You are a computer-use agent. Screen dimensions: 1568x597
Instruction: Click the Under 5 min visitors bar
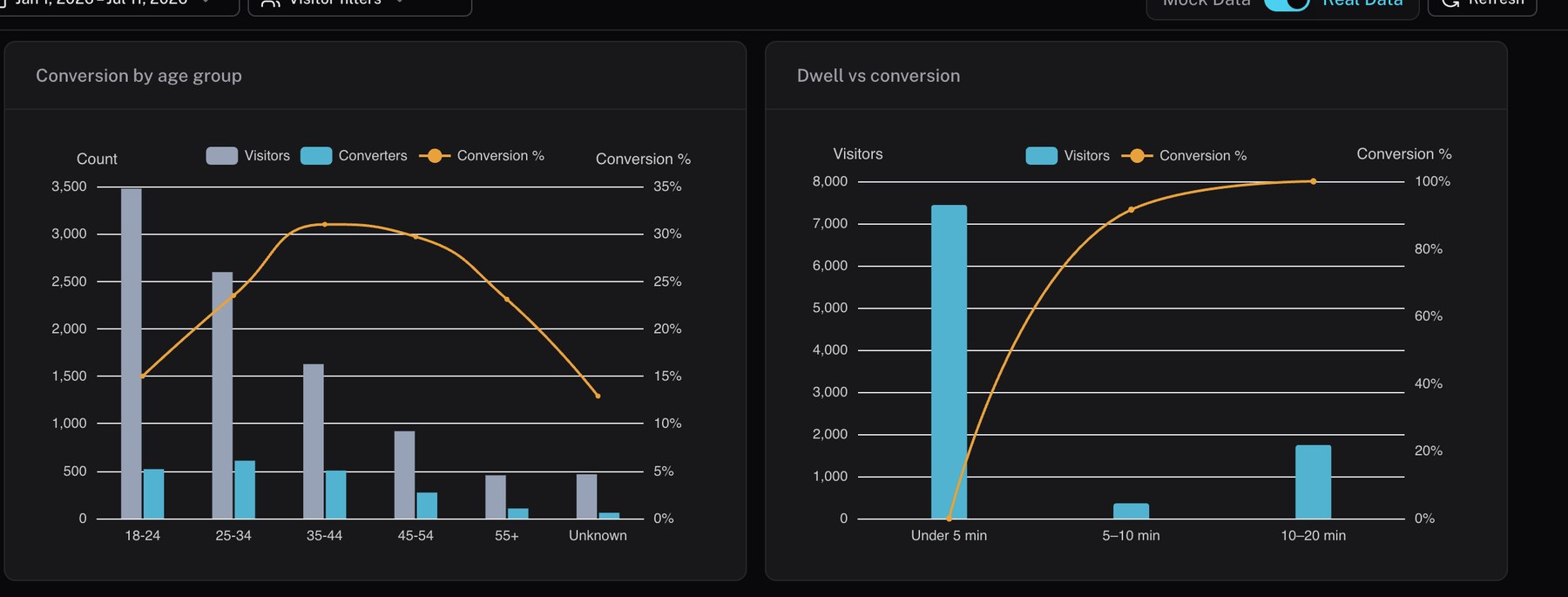(x=949, y=362)
